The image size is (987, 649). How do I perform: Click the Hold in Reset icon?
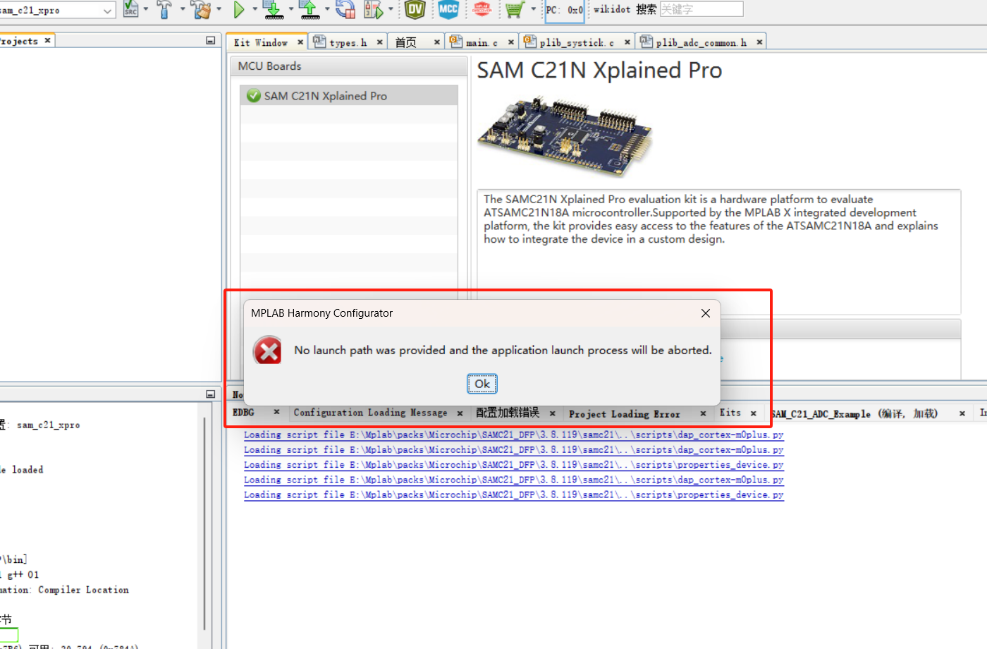click(346, 9)
